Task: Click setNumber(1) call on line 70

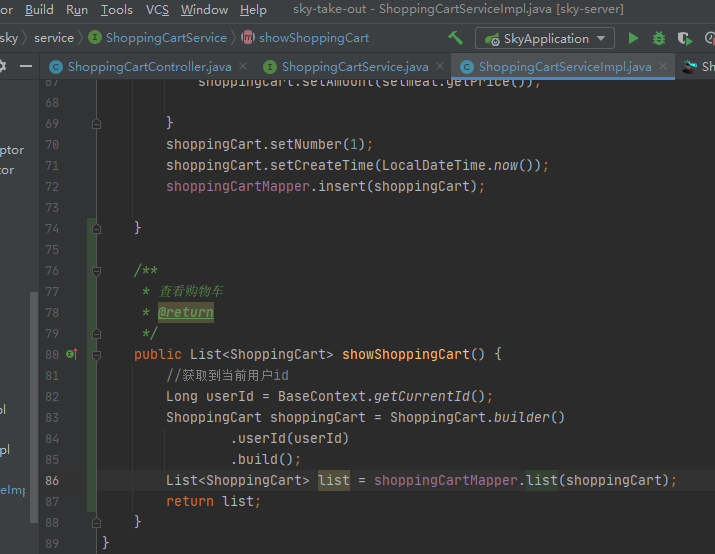Action: point(317,144)
